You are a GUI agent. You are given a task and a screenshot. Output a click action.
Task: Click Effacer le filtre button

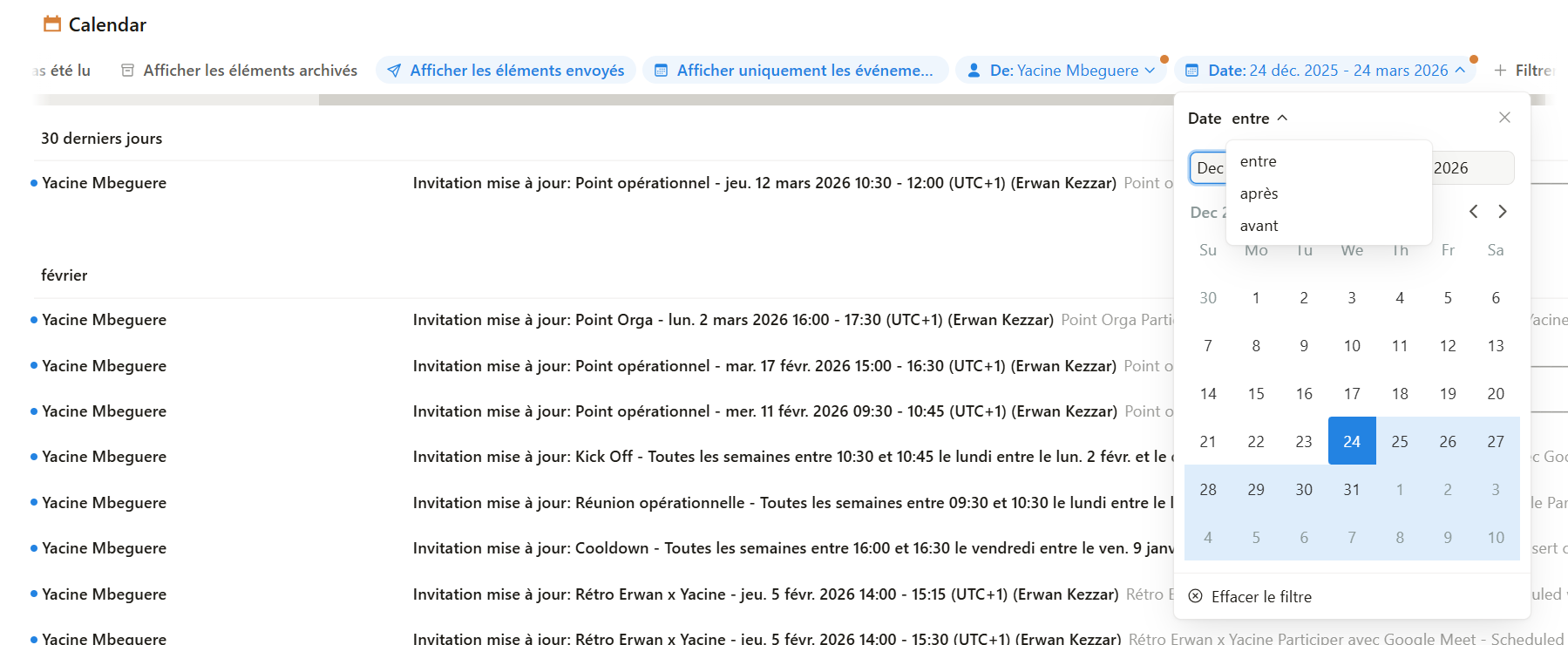click(x=1250, y=596)
